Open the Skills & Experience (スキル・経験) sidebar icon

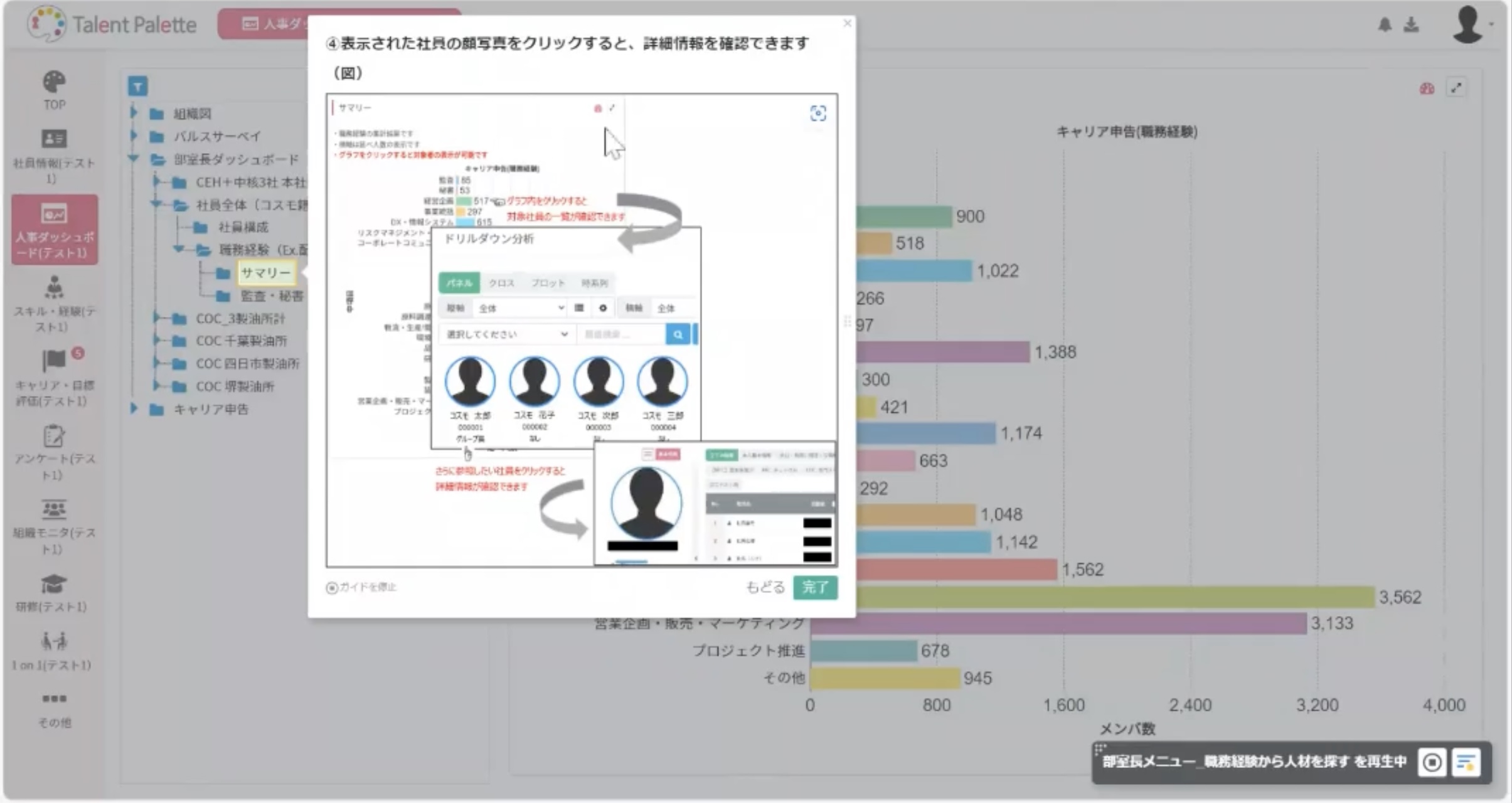[54, 287]
